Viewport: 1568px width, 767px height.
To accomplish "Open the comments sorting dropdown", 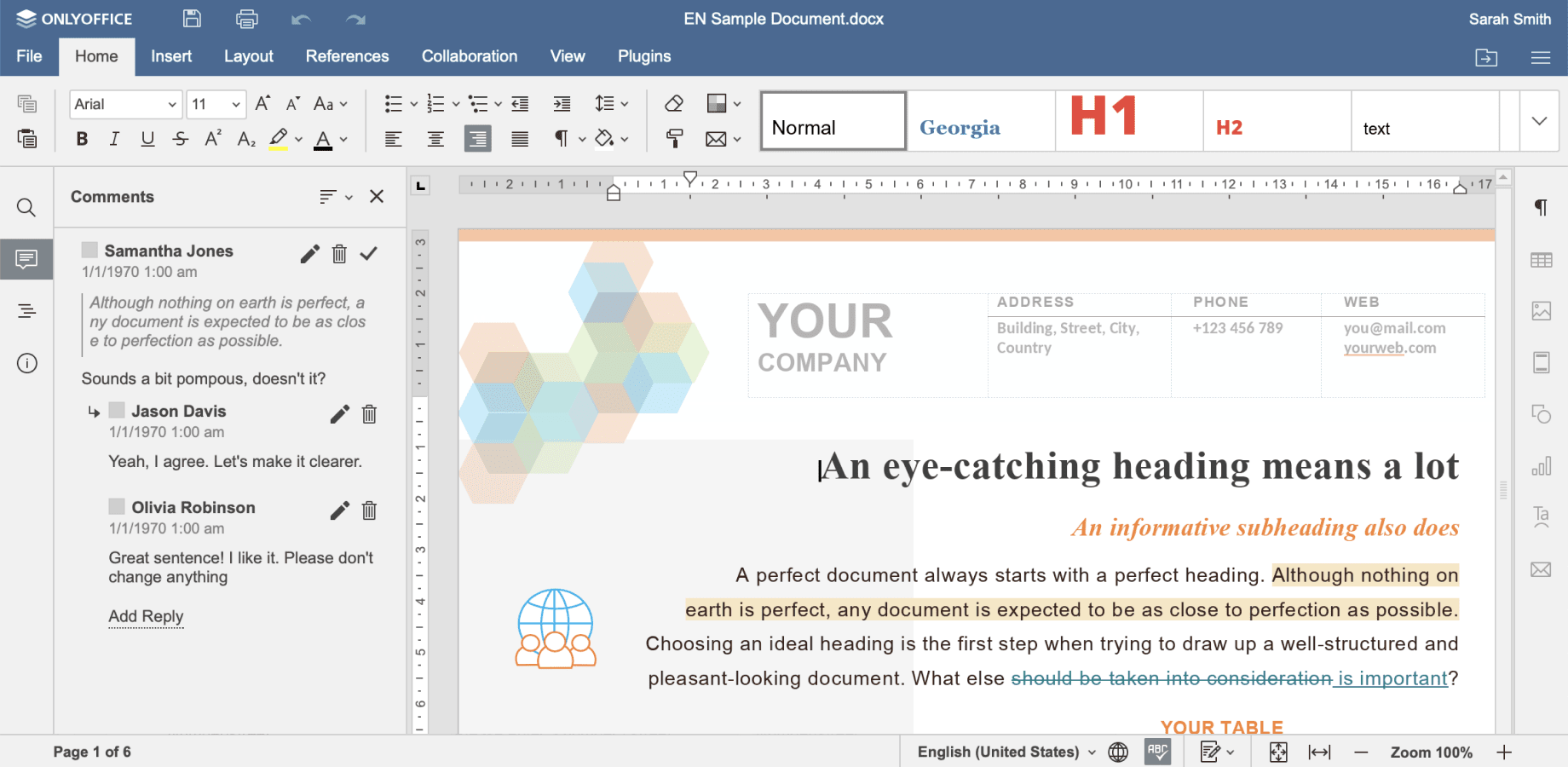I will 334,196.
